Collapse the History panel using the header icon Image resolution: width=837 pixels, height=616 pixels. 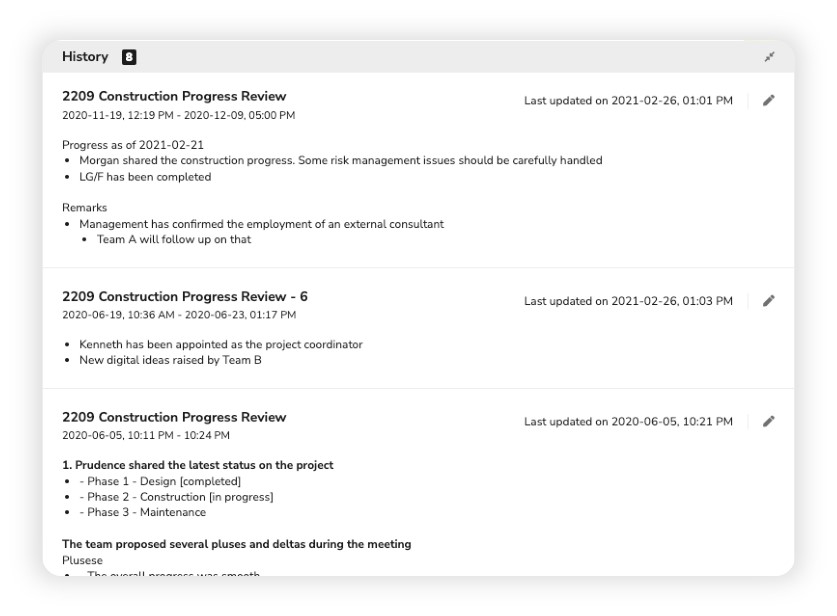(769, 57)
